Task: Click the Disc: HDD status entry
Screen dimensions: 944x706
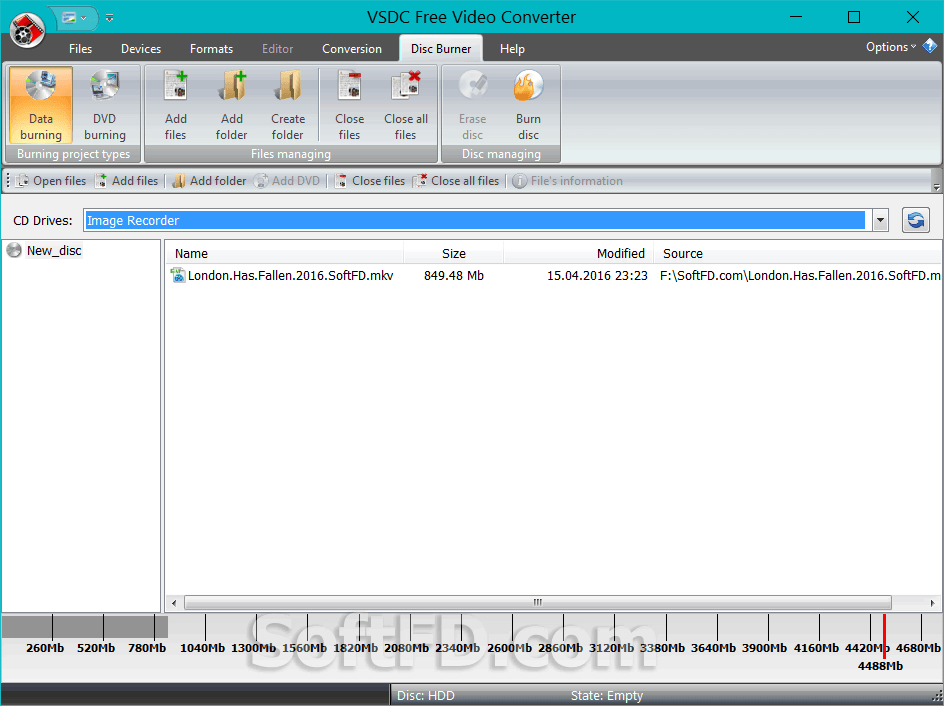Action: tap(426, 696)
